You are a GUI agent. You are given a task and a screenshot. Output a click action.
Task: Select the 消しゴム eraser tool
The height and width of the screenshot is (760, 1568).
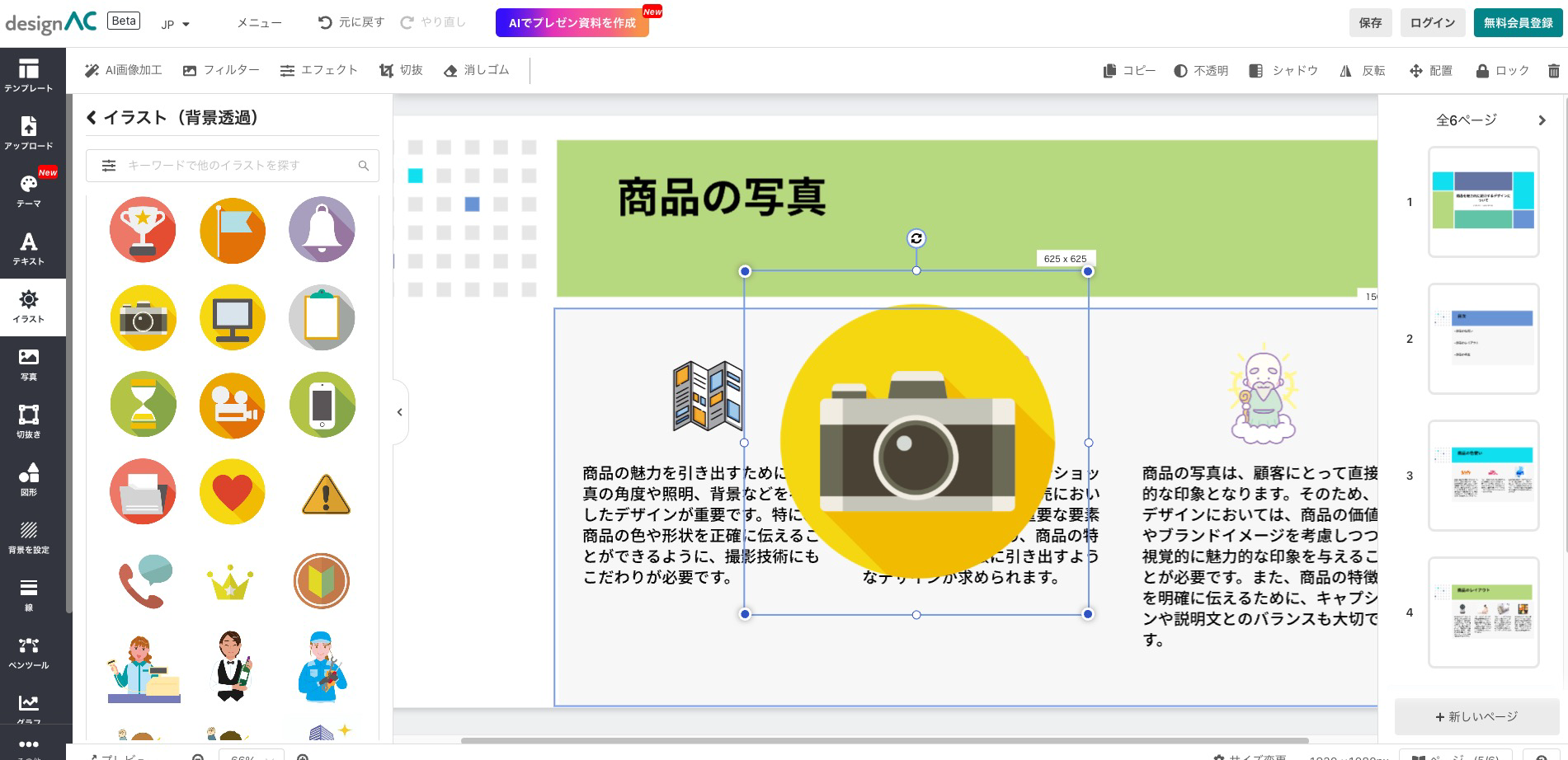476,70
